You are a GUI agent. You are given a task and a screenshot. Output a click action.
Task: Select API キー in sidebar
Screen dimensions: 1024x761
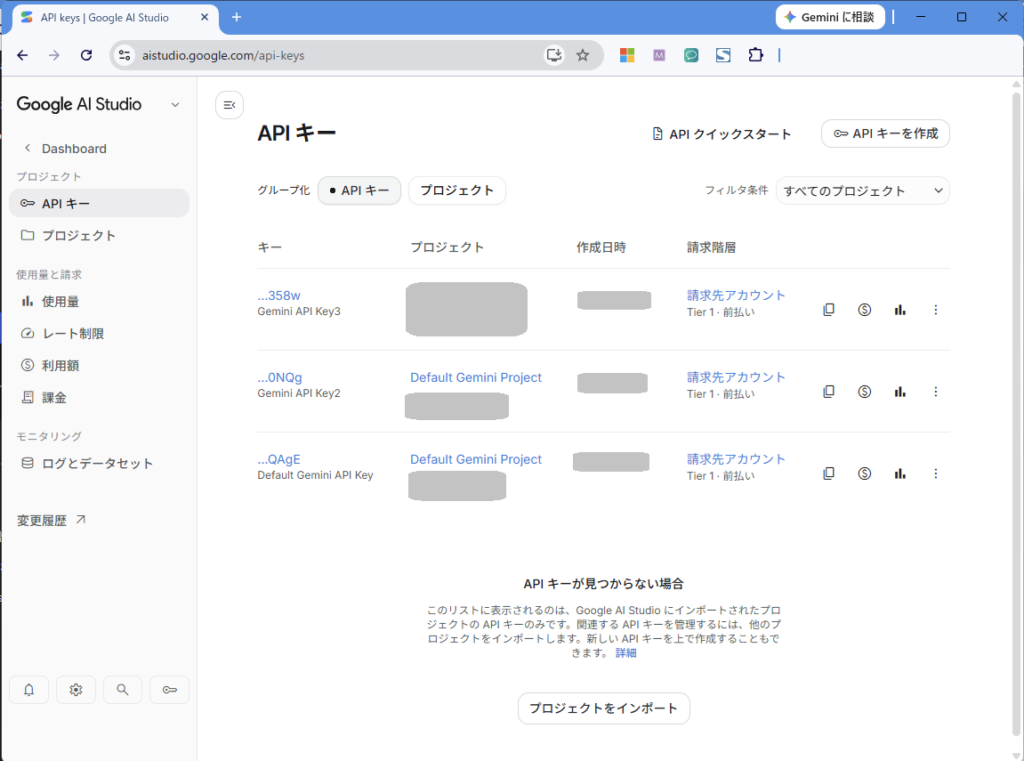click(x=99, y=203)
